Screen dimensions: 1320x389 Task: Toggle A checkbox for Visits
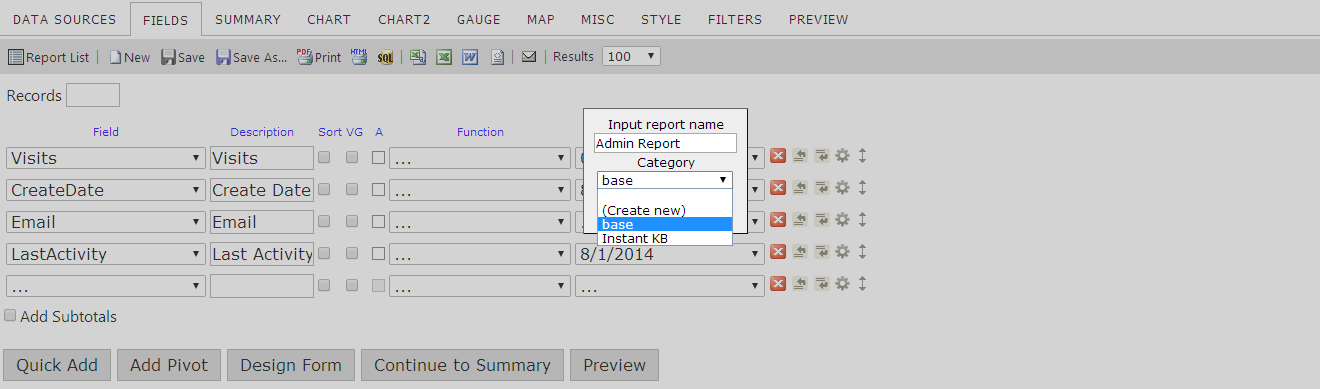pos(378,157)
